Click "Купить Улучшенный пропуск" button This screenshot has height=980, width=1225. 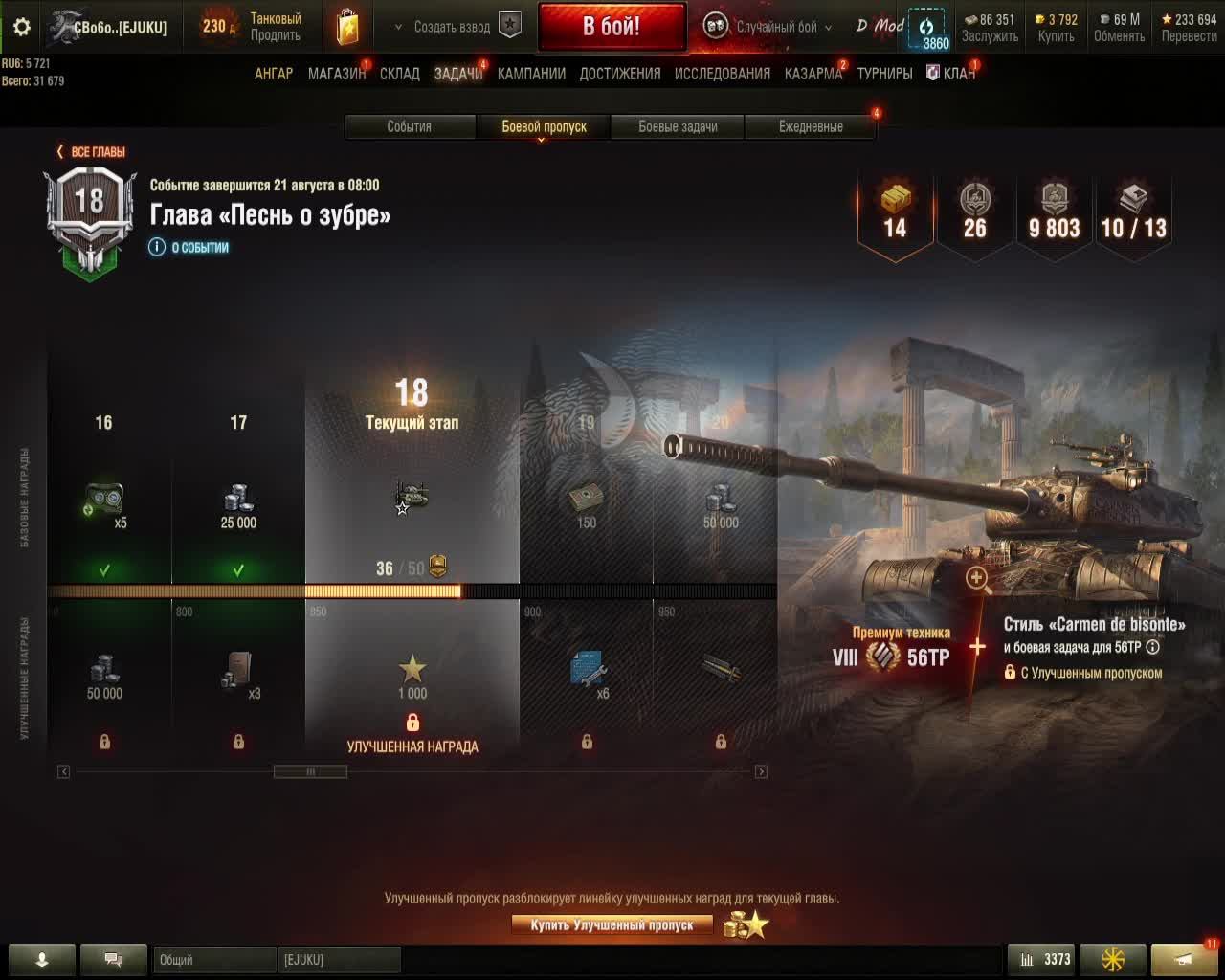pyautogui.click(x=612, y=925)
